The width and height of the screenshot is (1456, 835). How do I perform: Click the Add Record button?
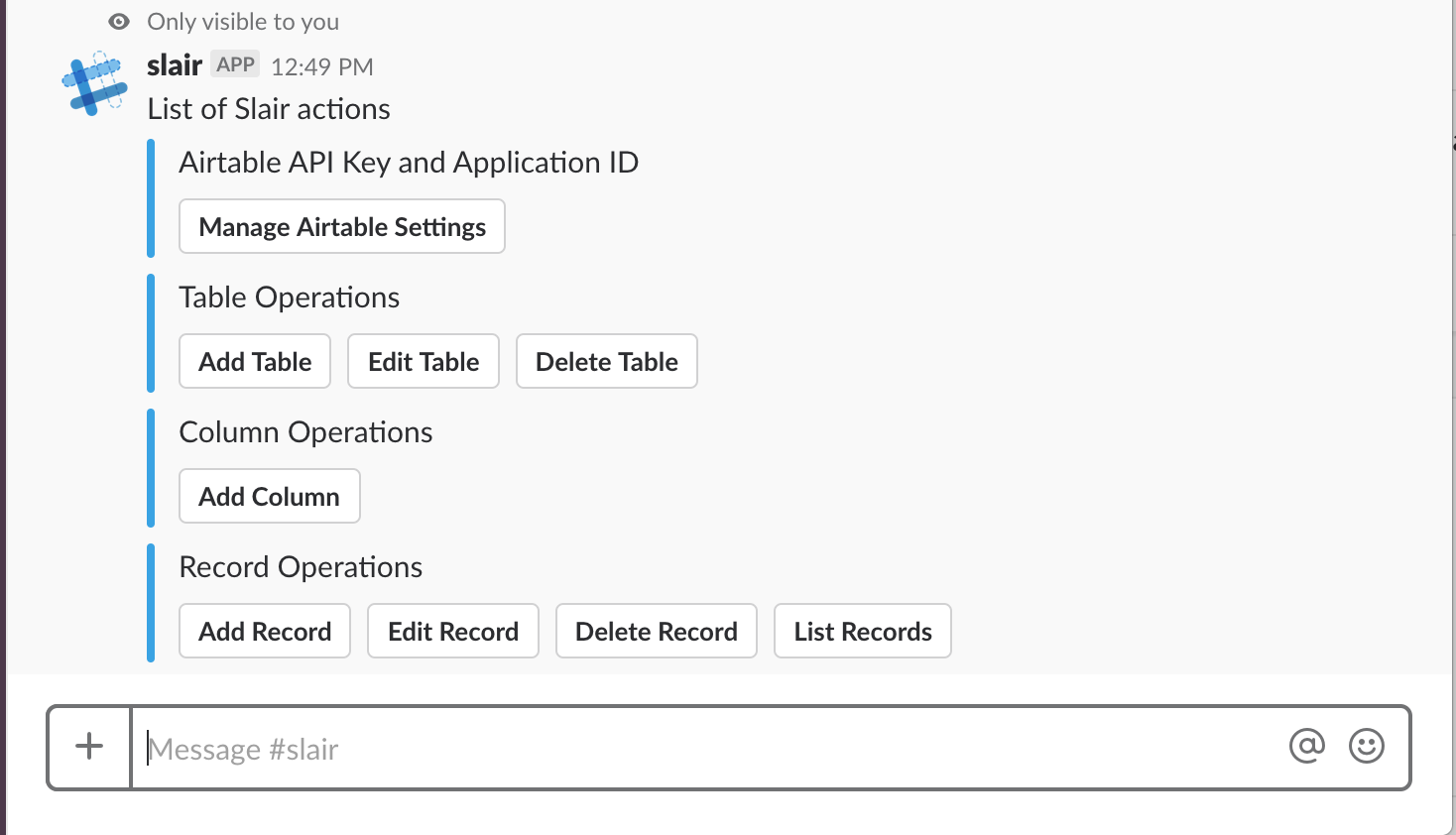[265, 631]
